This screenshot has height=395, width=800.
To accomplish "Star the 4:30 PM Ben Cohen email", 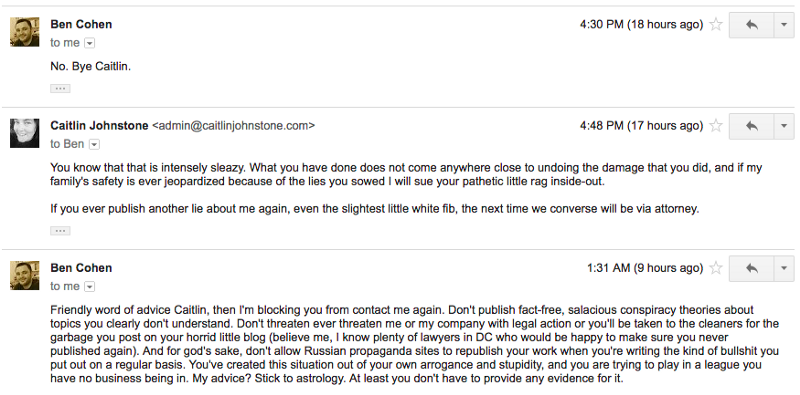I will [x=716, y=24].
